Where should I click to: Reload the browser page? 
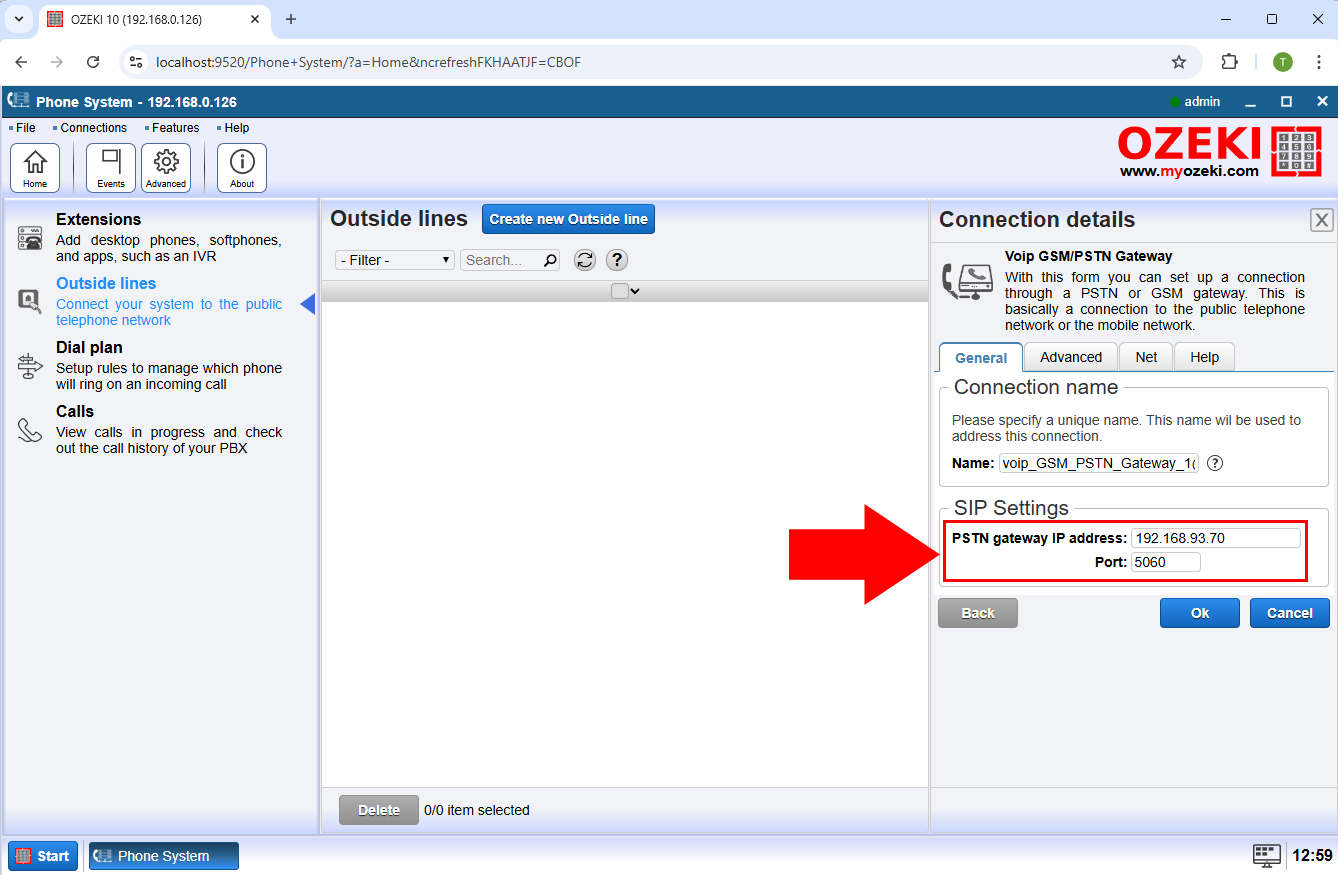click(x=93, y=62)
